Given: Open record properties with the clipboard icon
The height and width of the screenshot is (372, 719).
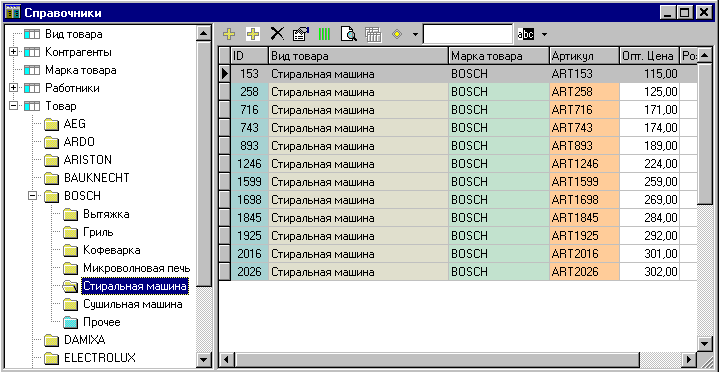Looking at the screenshot, I should [x=301, y=34].
